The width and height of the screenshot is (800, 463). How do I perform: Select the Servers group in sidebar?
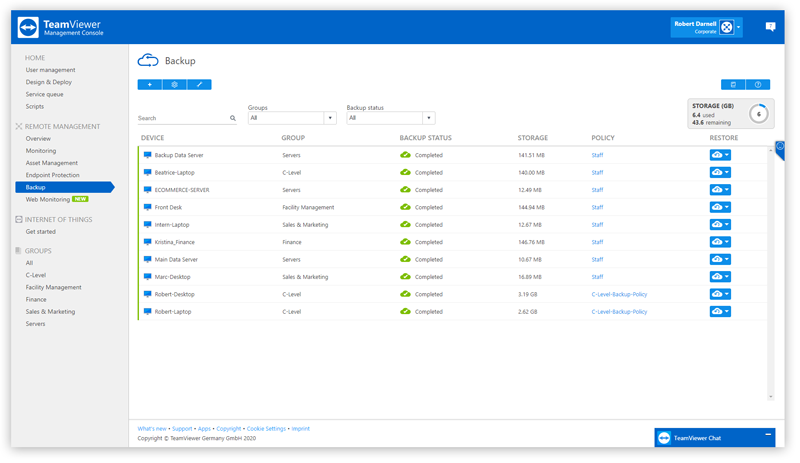pos(35,324)
